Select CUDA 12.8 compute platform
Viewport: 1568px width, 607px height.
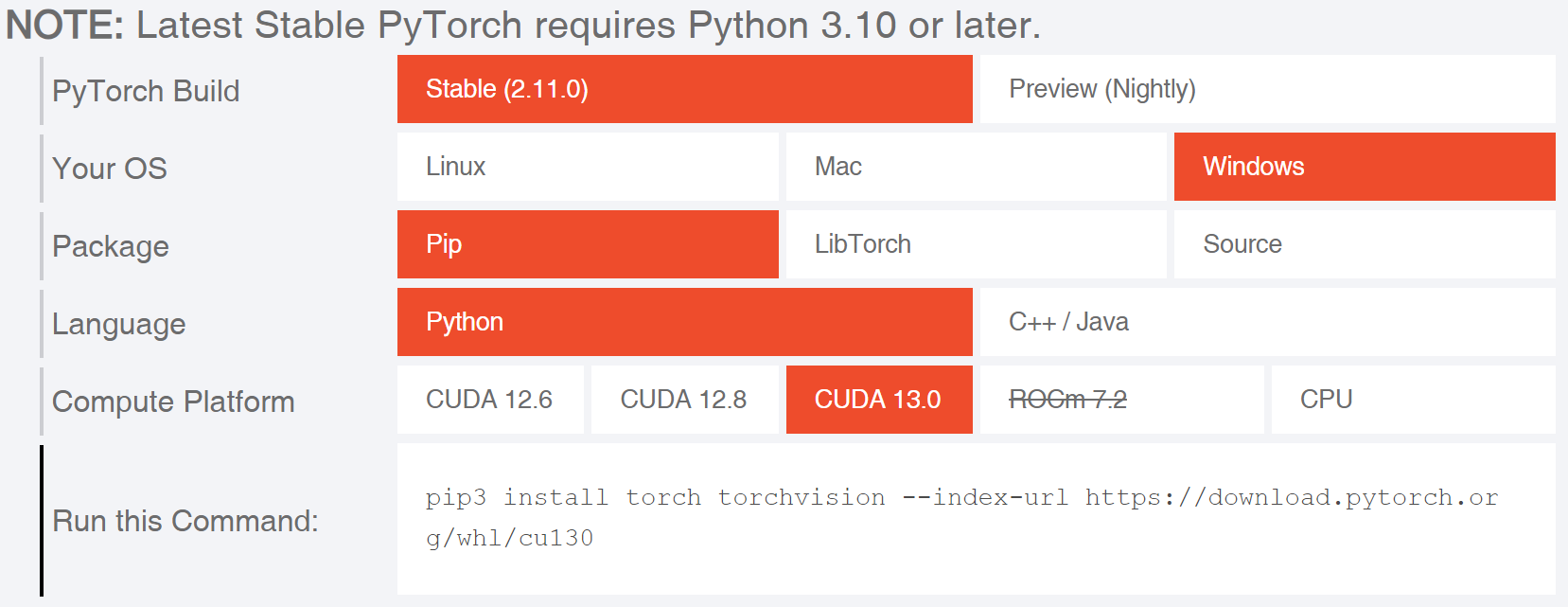coord(684,400)
